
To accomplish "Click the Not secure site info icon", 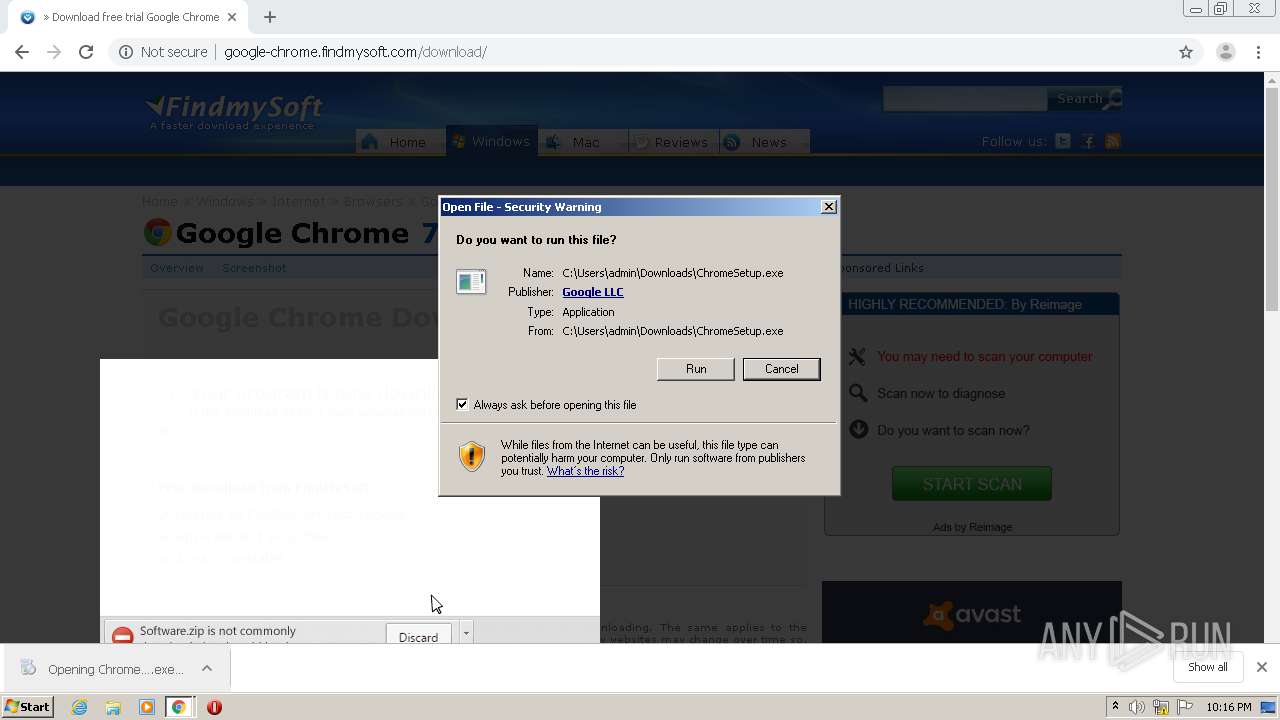I will click(126, 52).
